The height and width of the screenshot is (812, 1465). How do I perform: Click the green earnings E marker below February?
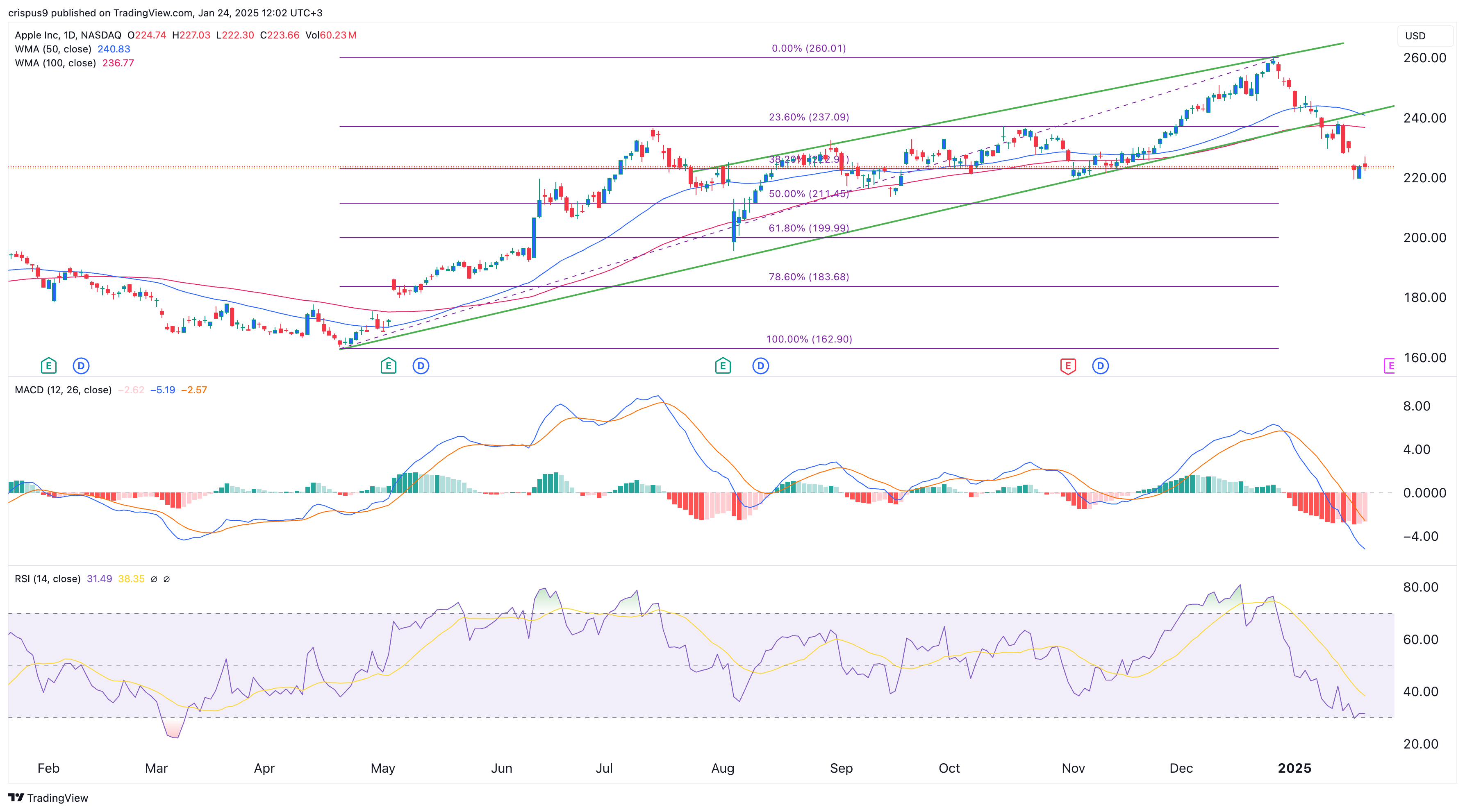[x=49, y=366]
